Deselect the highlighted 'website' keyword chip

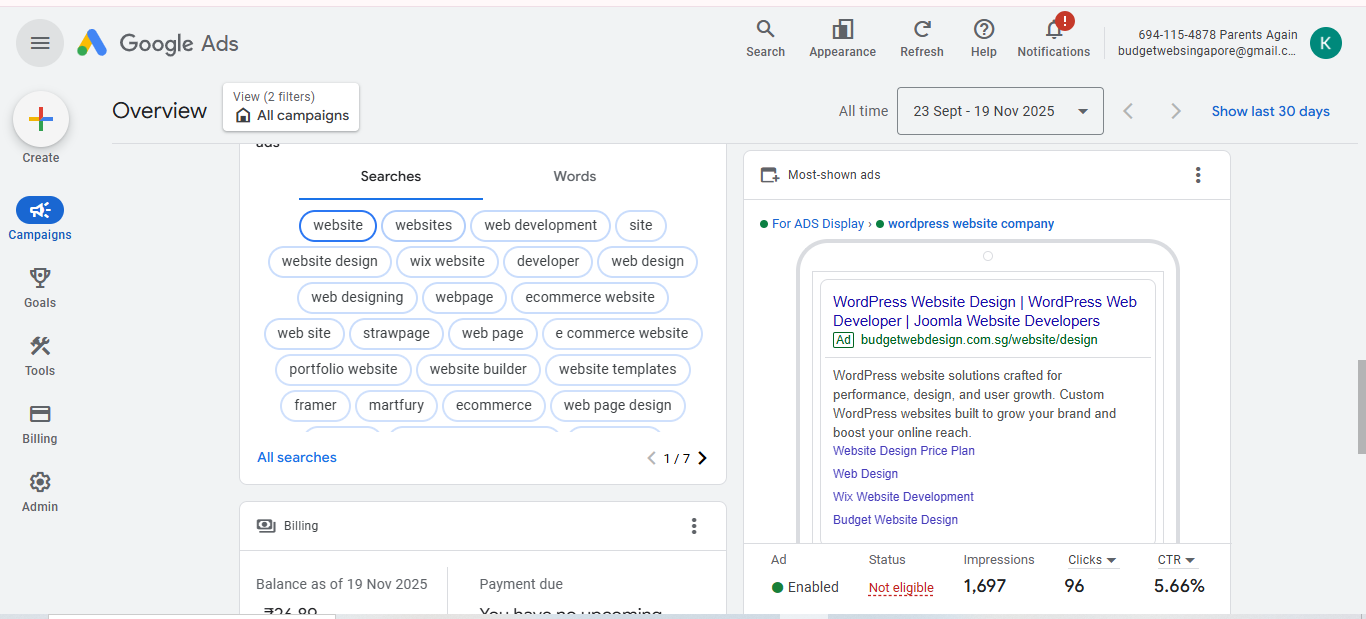click(x=337, y=225)
